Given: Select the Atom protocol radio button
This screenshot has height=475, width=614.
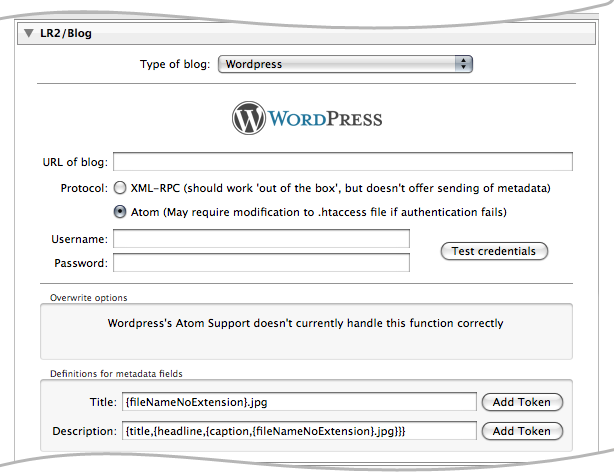Looking at the screenshot, I should click(120, 212).
